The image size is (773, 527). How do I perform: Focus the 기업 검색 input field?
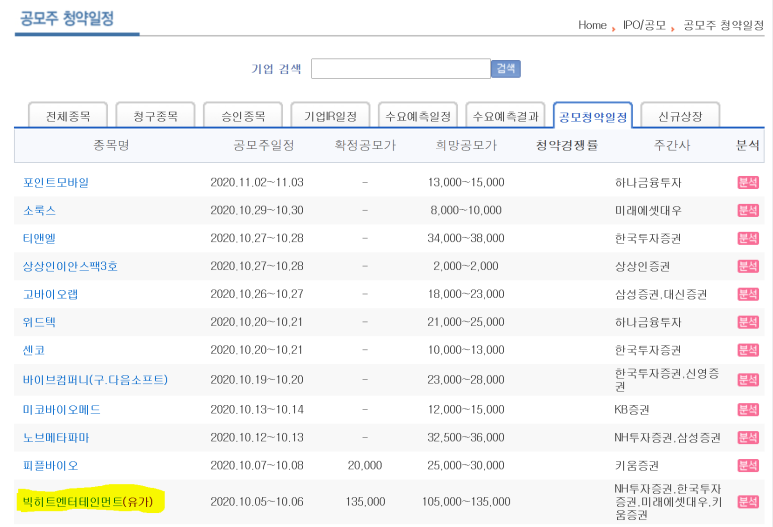[401, 69]
